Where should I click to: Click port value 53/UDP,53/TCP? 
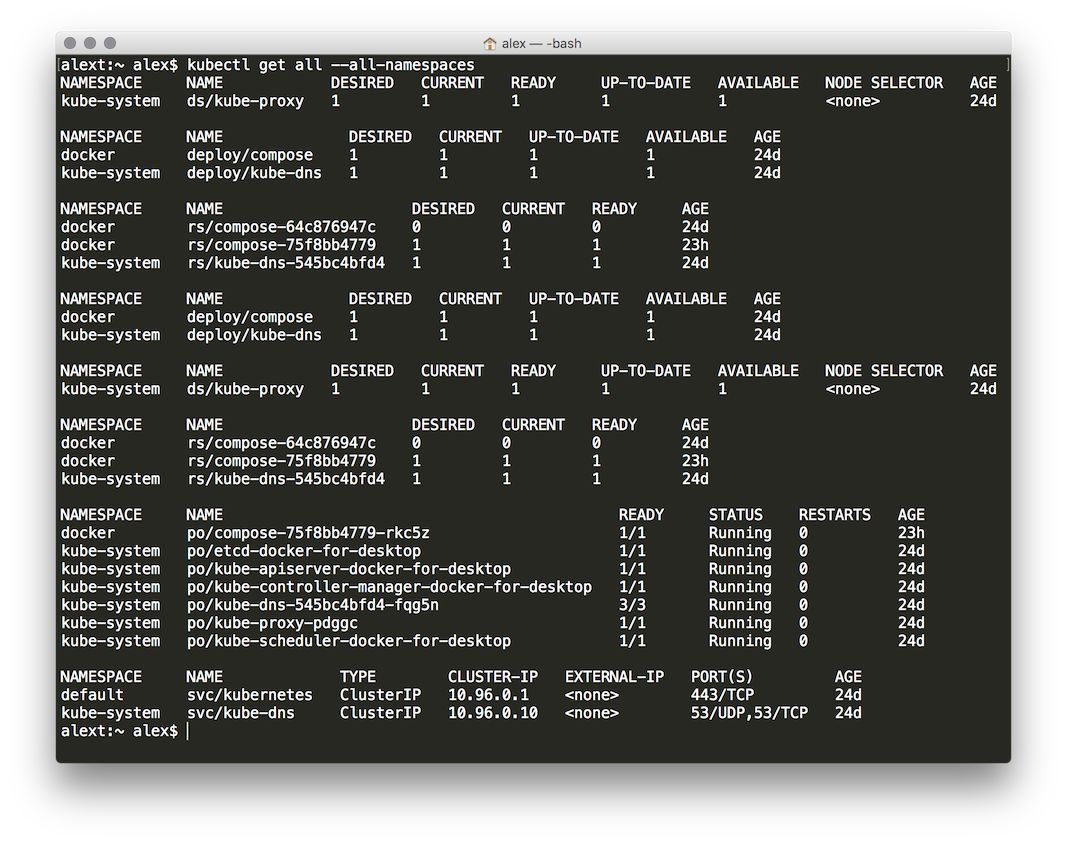pos(749,713)
